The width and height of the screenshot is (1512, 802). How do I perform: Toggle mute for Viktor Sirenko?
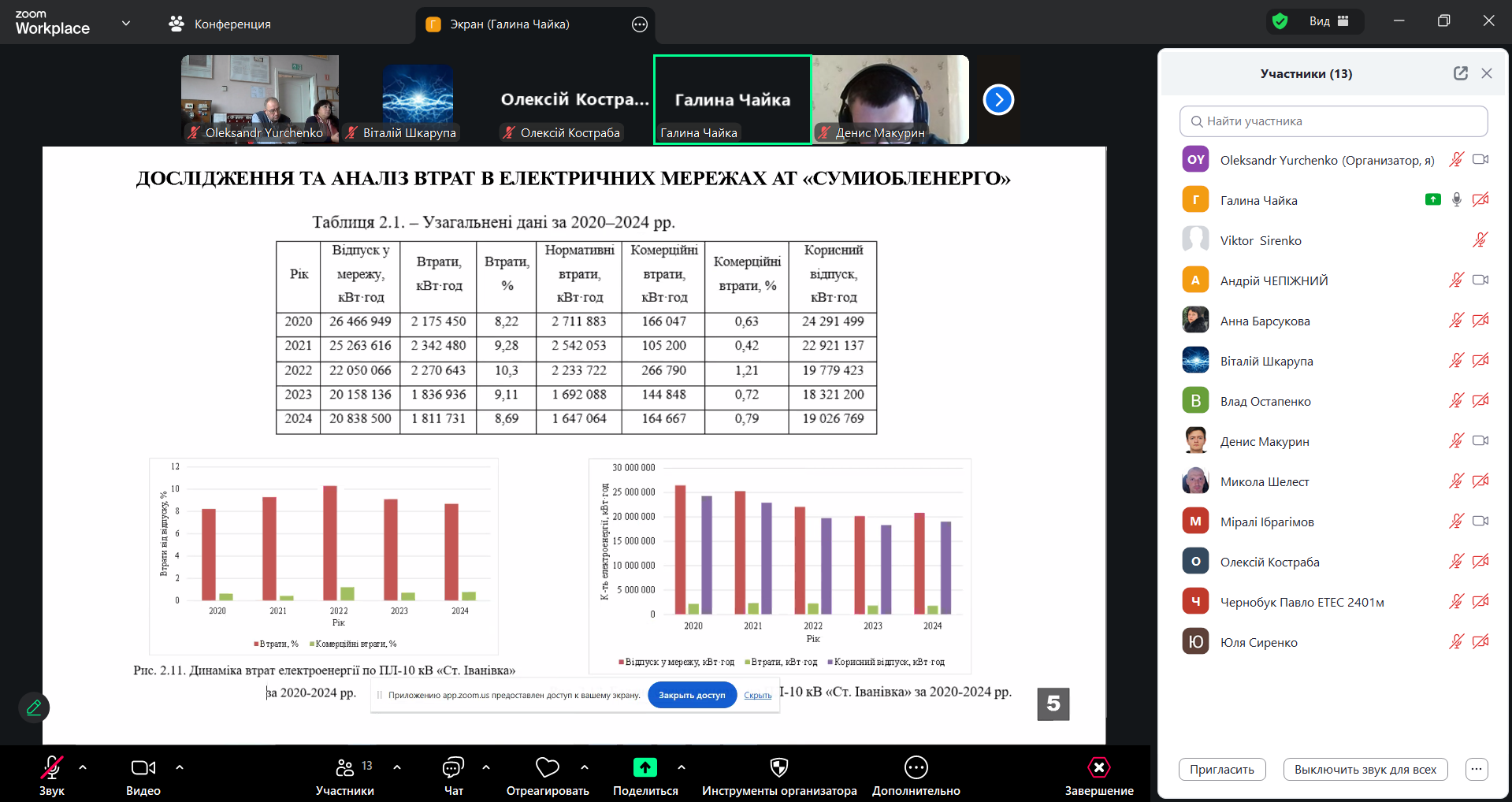(1480, 240)
